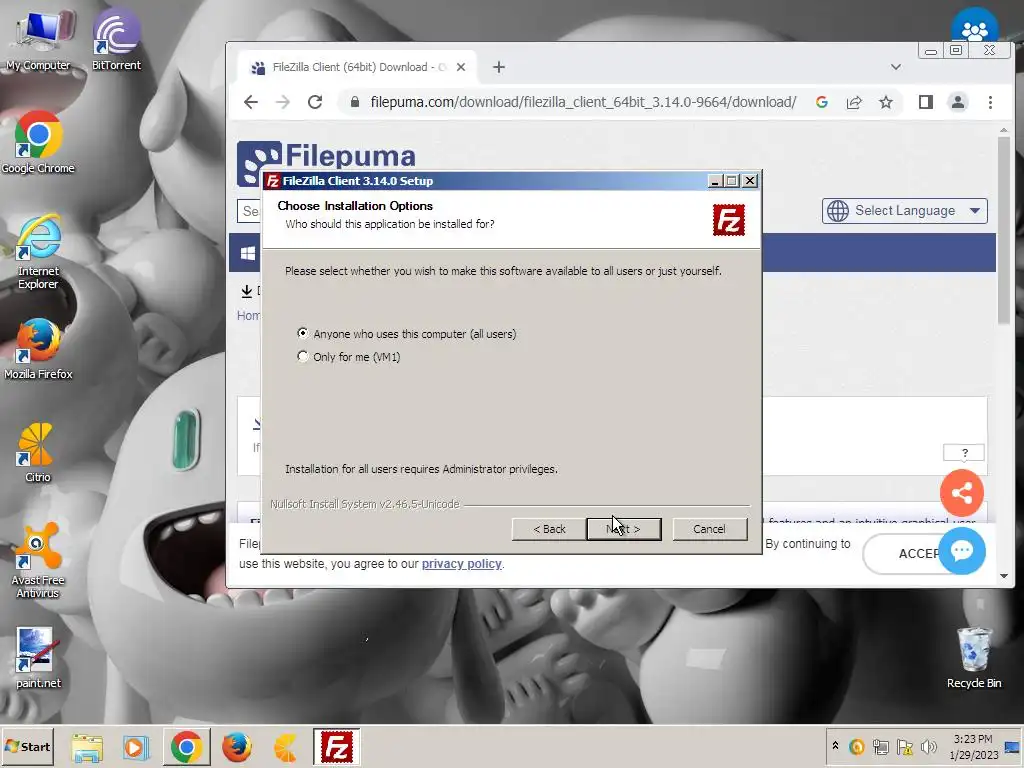Open Firefox from the taskbar

[x=236, y=747]
